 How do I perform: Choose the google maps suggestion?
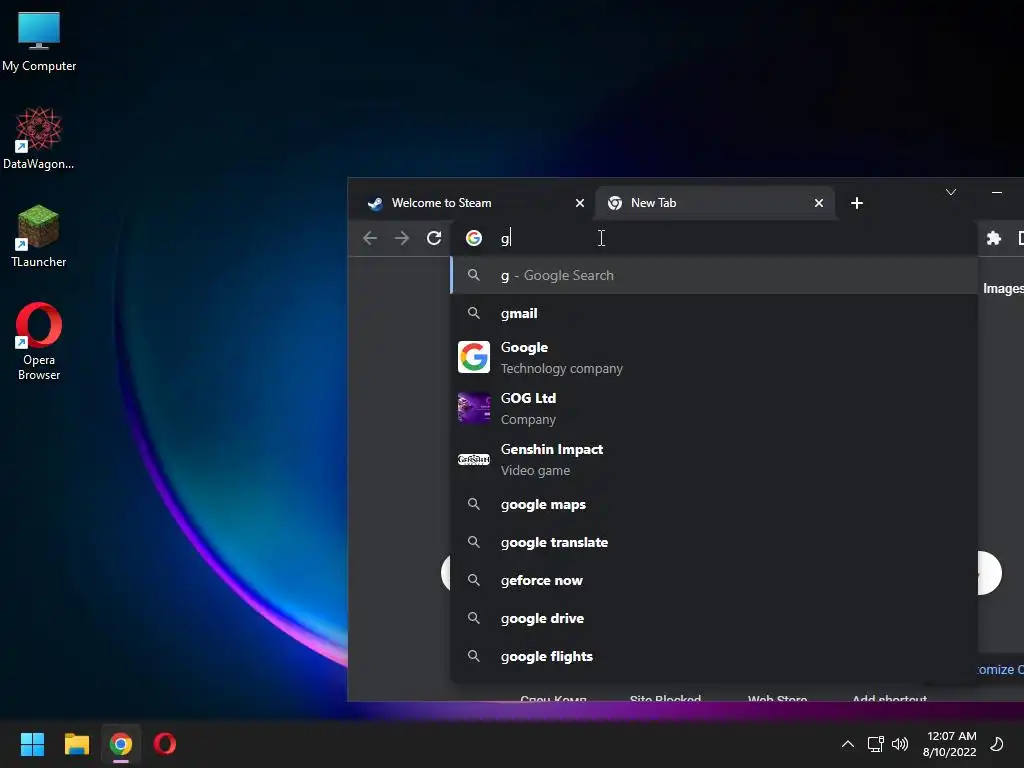[714, 505]
